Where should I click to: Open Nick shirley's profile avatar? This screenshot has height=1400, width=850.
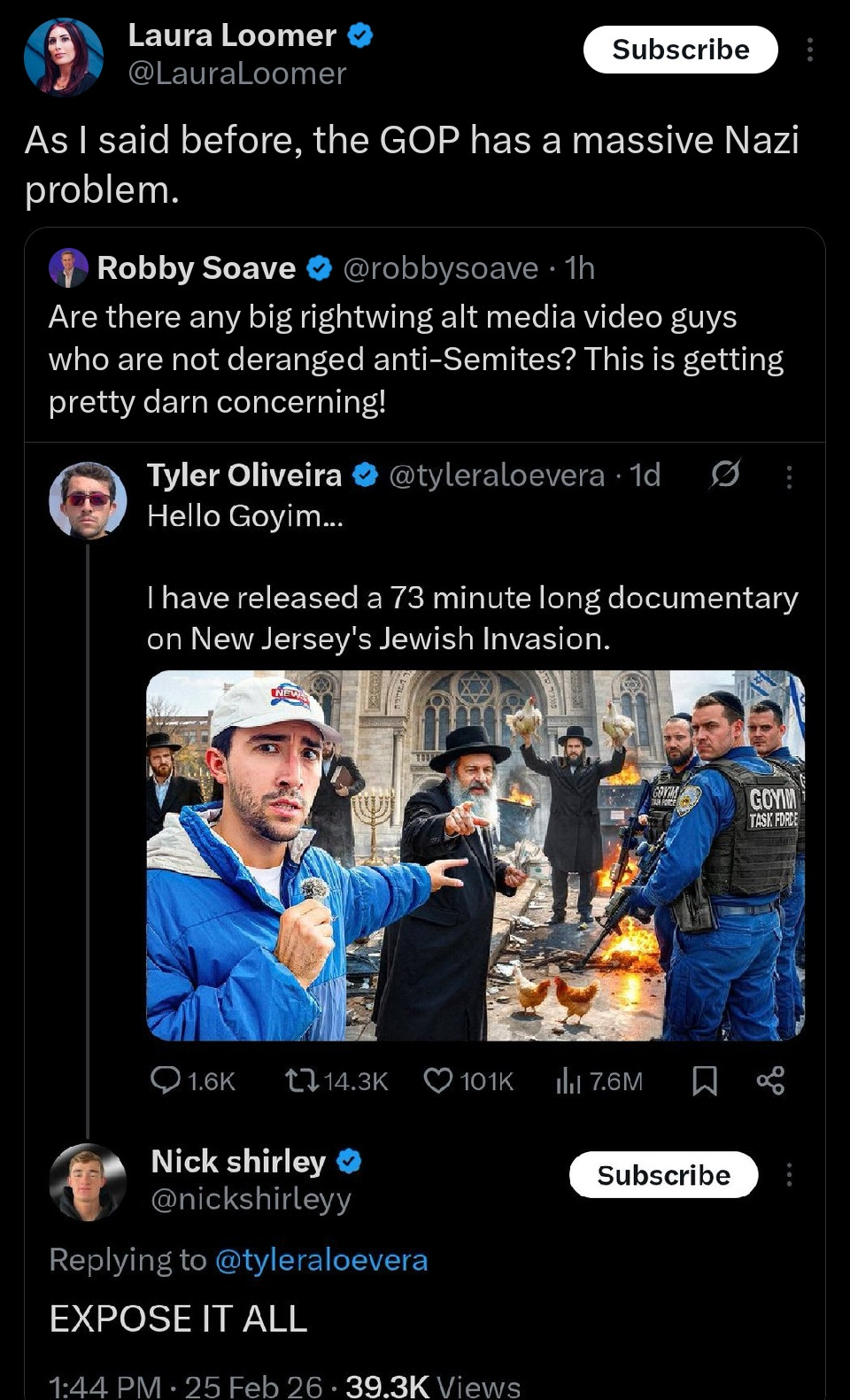point(87,1181)
